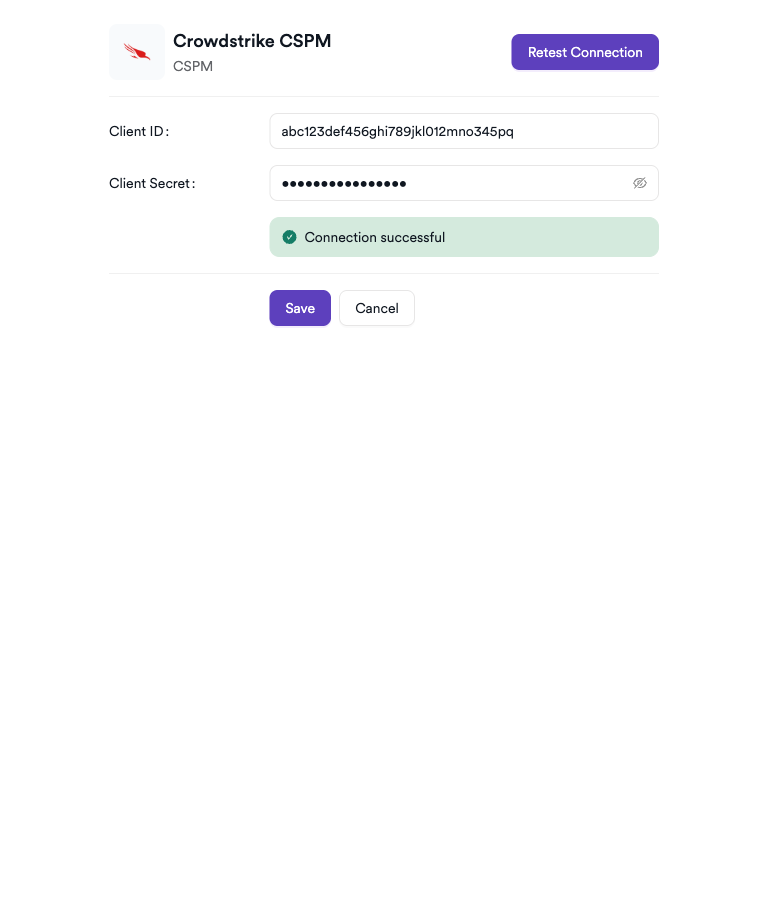Cancel the credential changes
Image resolution: width=768 pixels, height=900 pixels.
[377, 308]
